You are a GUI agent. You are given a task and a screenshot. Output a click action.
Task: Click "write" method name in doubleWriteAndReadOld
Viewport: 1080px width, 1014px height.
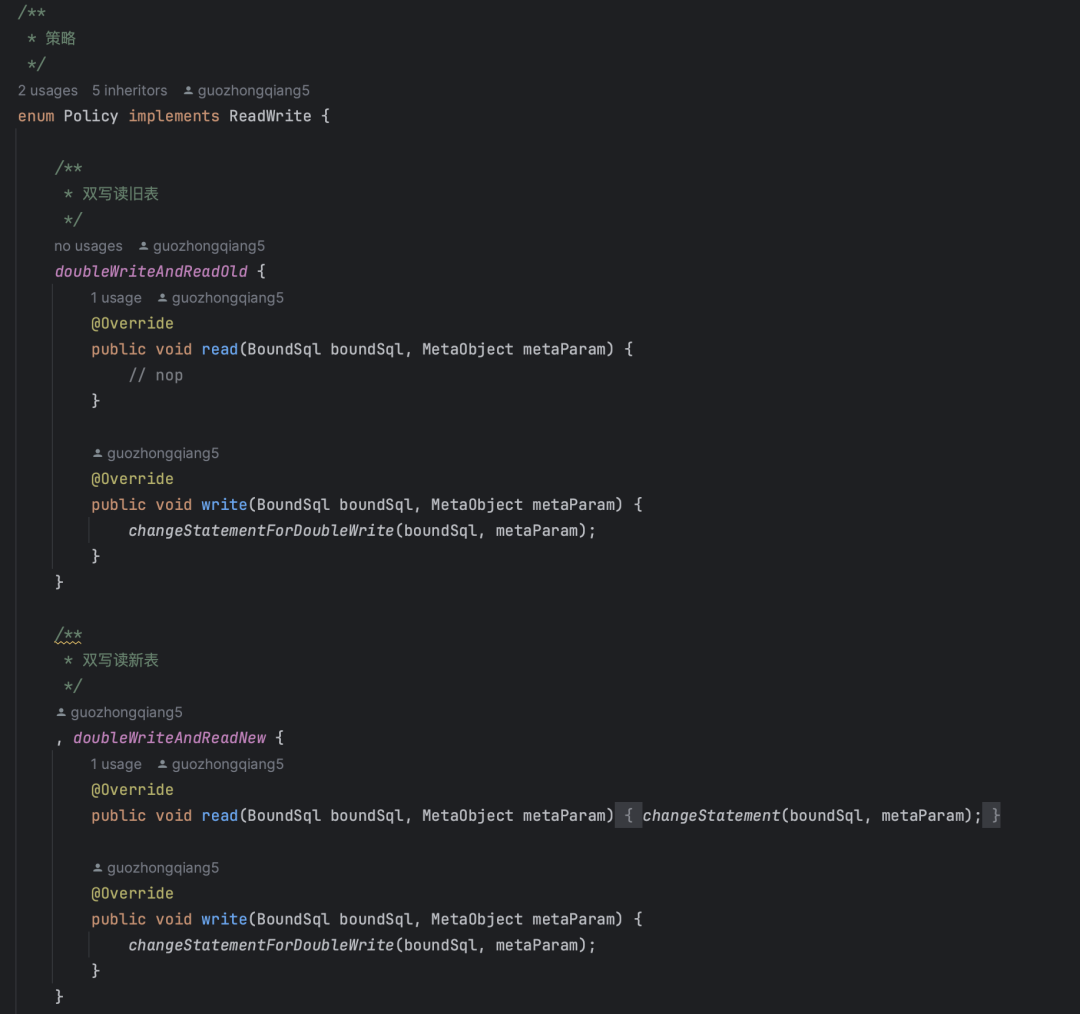click(225, 505)
